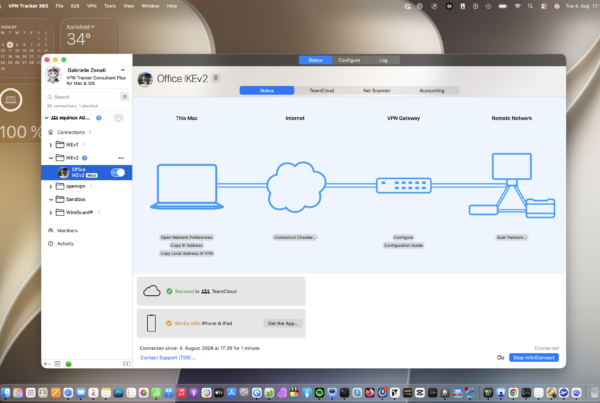Click the Wi-Fi icon in the menu bar
This screenshot has height=403, width=600.
[518, 6]
